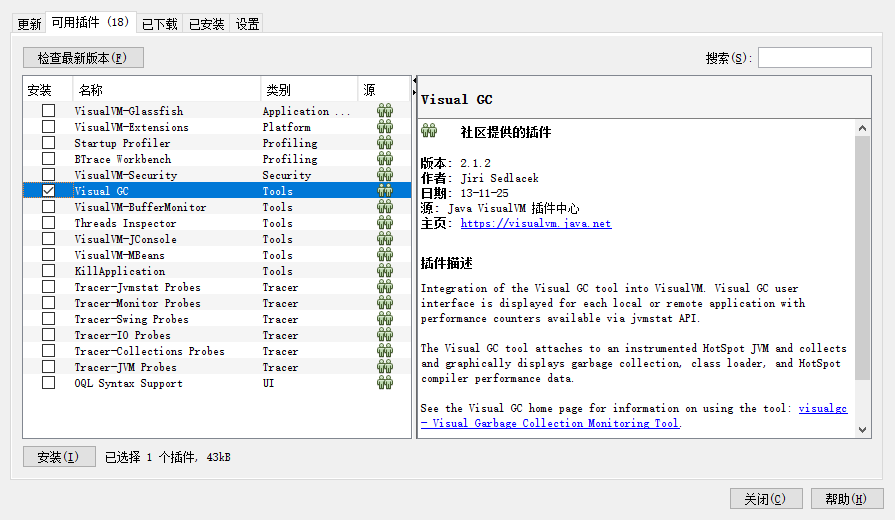The height and width of the screenshot is (520, 895).
Task: Click source icon in Tracer-Jvmstat Probes row
Action: tap(385, 287)
